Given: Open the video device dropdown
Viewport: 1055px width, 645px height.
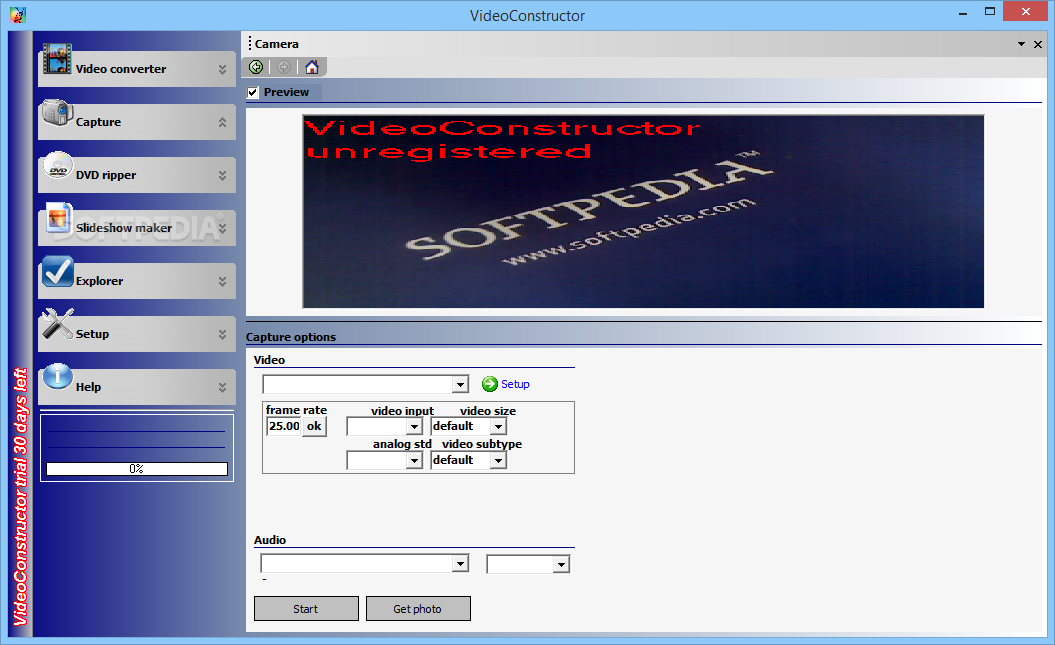Looking at the screenshot, I should (x=460, y=385).
